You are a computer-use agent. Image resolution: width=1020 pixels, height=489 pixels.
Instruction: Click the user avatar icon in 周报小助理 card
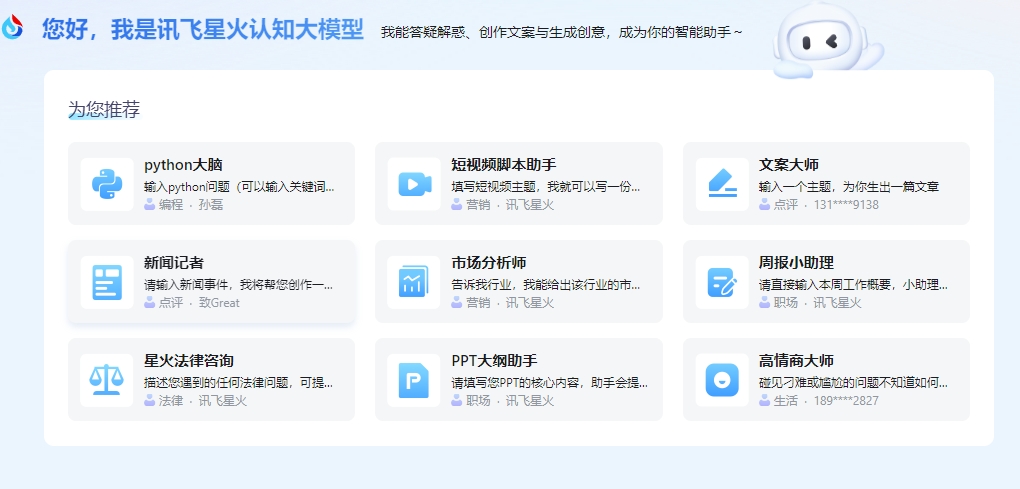(x=764, y=302)
